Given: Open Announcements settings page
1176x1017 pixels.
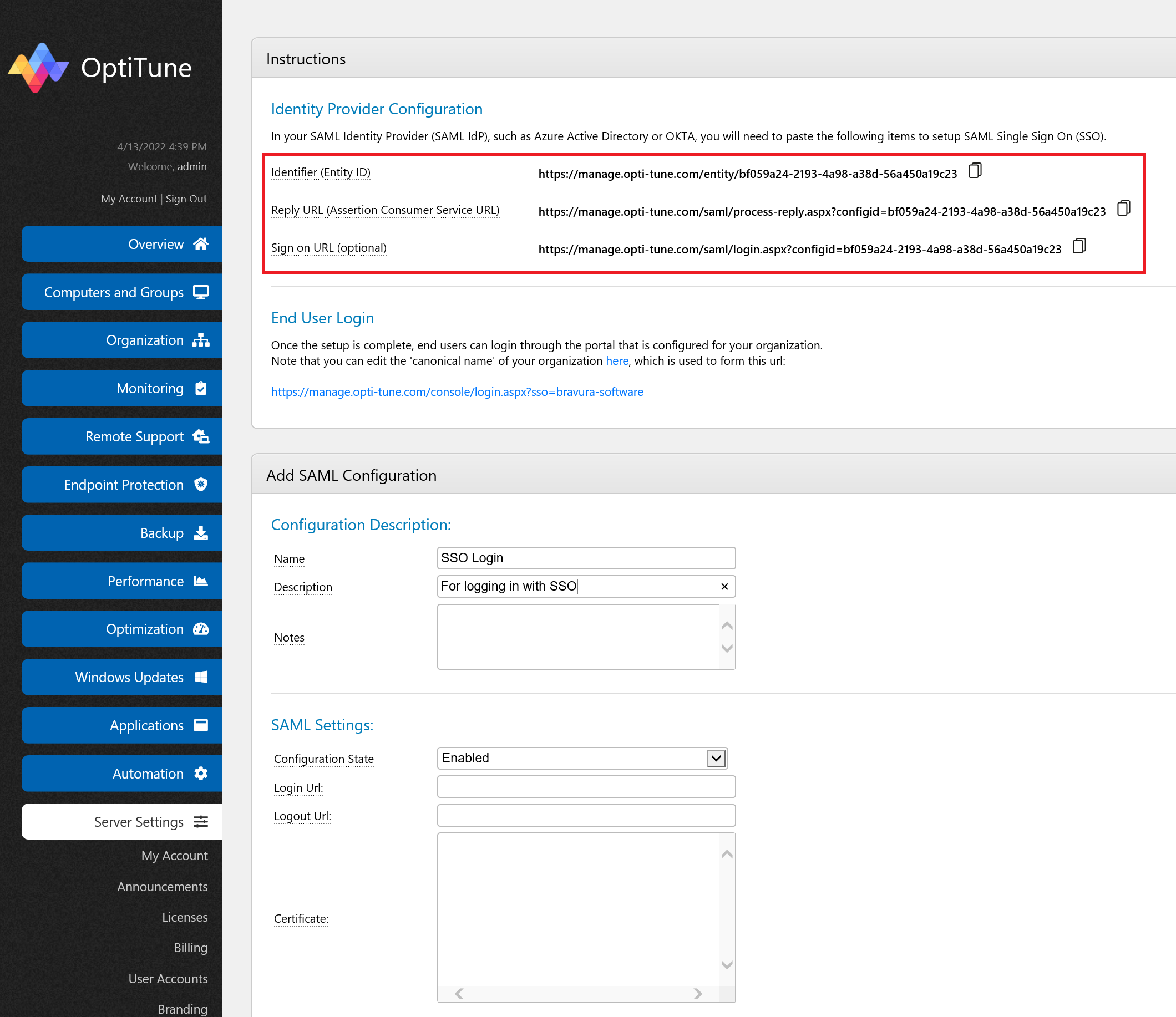Looking at the screenshot, I should click(163, 887).
